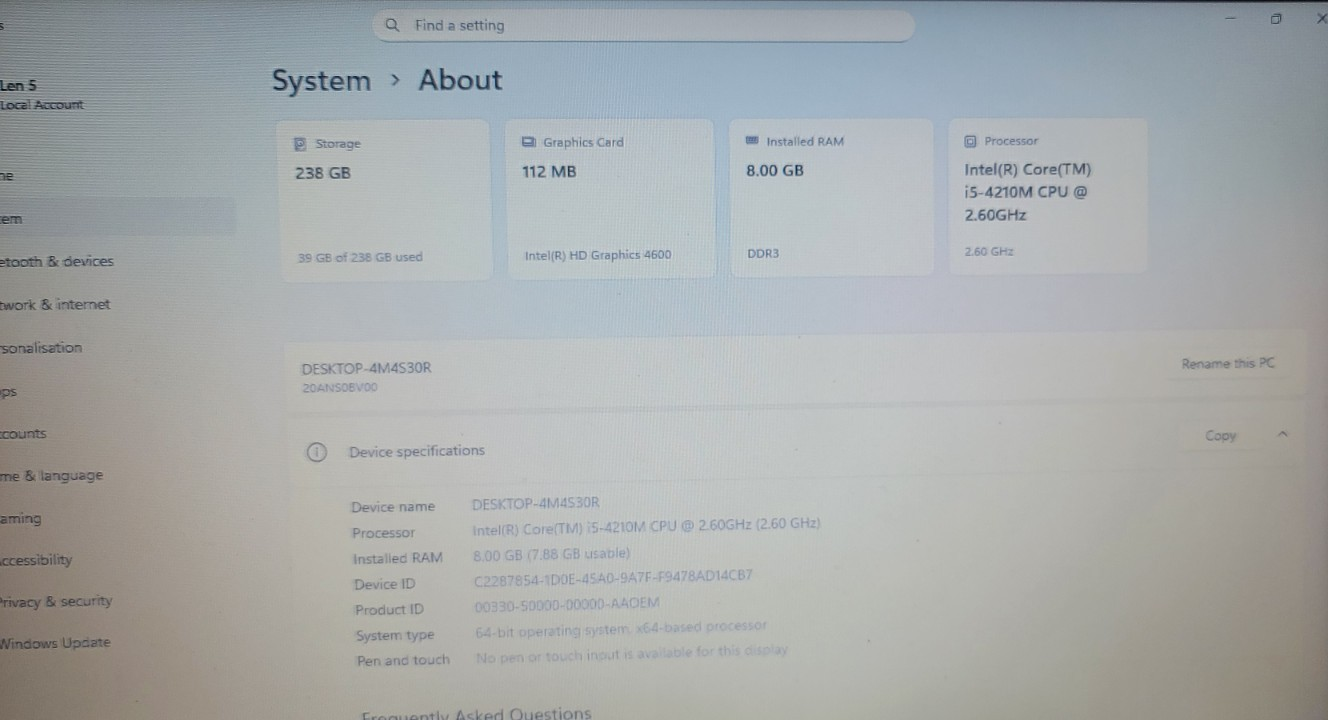
Task: Click the Device specifications info icon
Action: tap(316, 452)
